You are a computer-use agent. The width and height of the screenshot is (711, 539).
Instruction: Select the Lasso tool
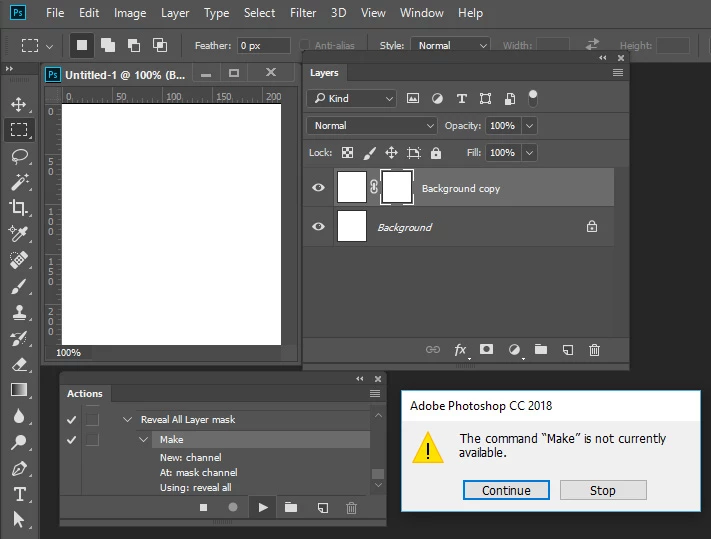coord(19,156)
